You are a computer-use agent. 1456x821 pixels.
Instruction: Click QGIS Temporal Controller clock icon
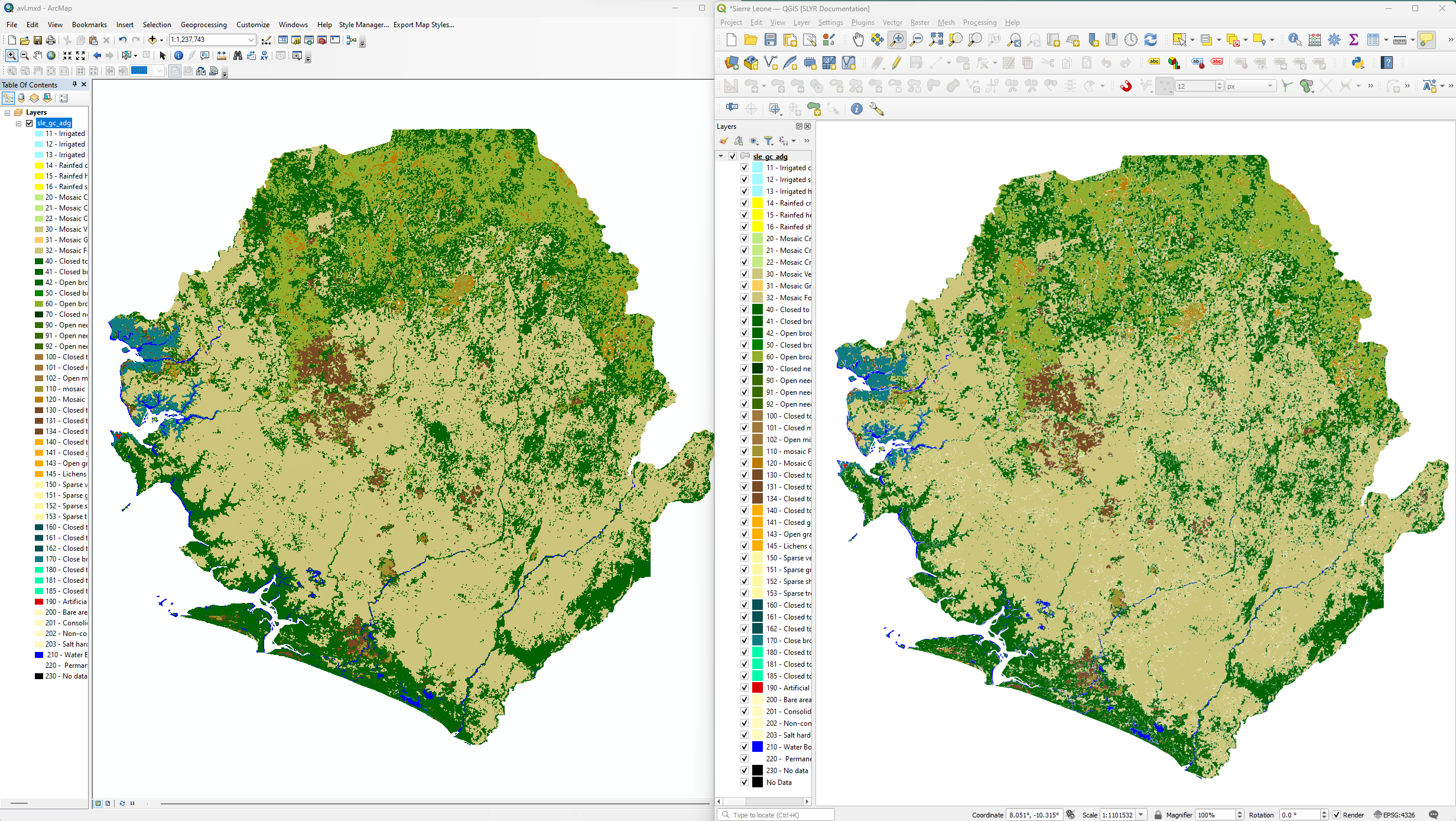pos(1131,40)
